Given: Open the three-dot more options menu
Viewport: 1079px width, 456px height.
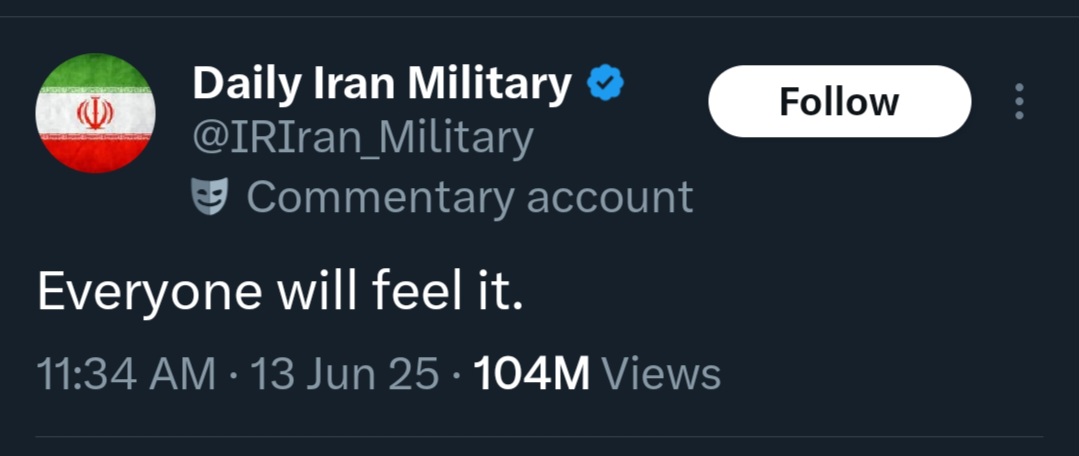Looking at the screenshot, I should [x=1019, y=102].
